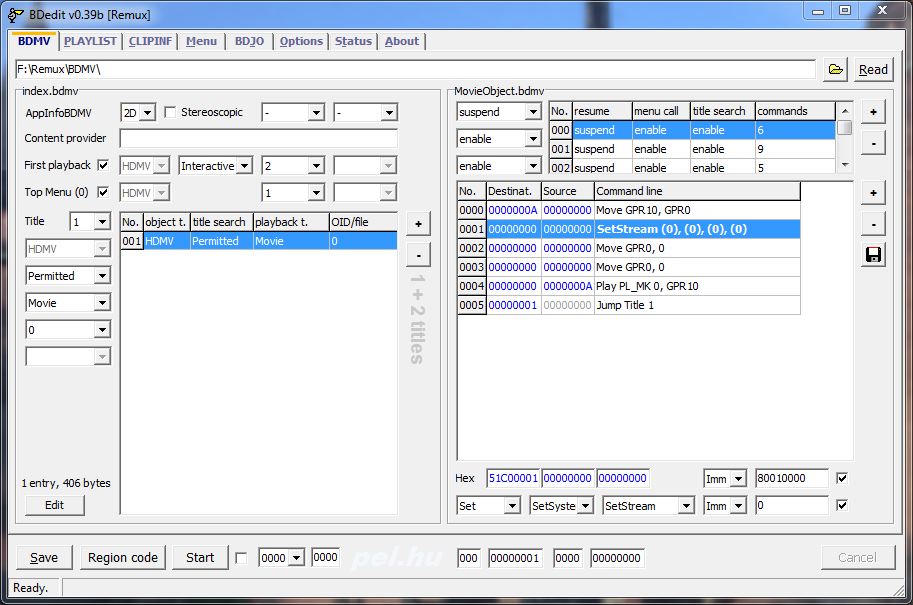Image resolution: width=913 pixels, height=605 pixels.
Task: Click the 'commands' column header
Action: (795, 111)
